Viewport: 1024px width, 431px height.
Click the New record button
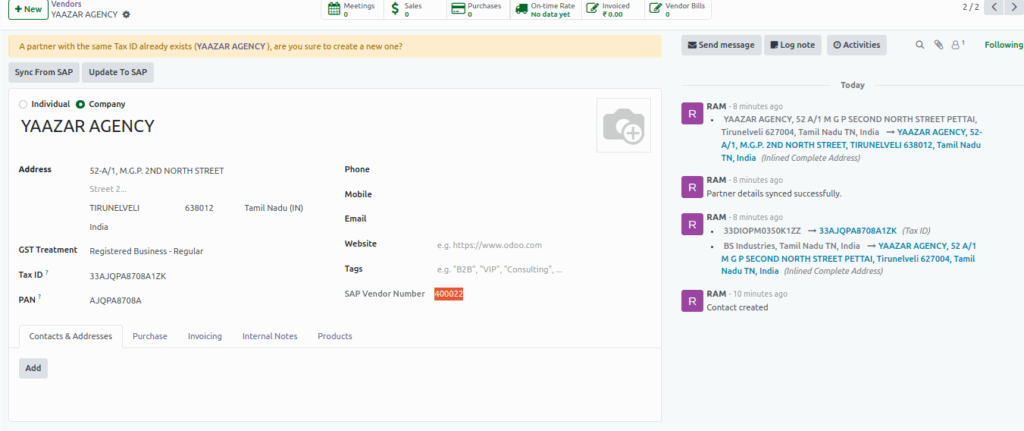click(x=27, y=9)
